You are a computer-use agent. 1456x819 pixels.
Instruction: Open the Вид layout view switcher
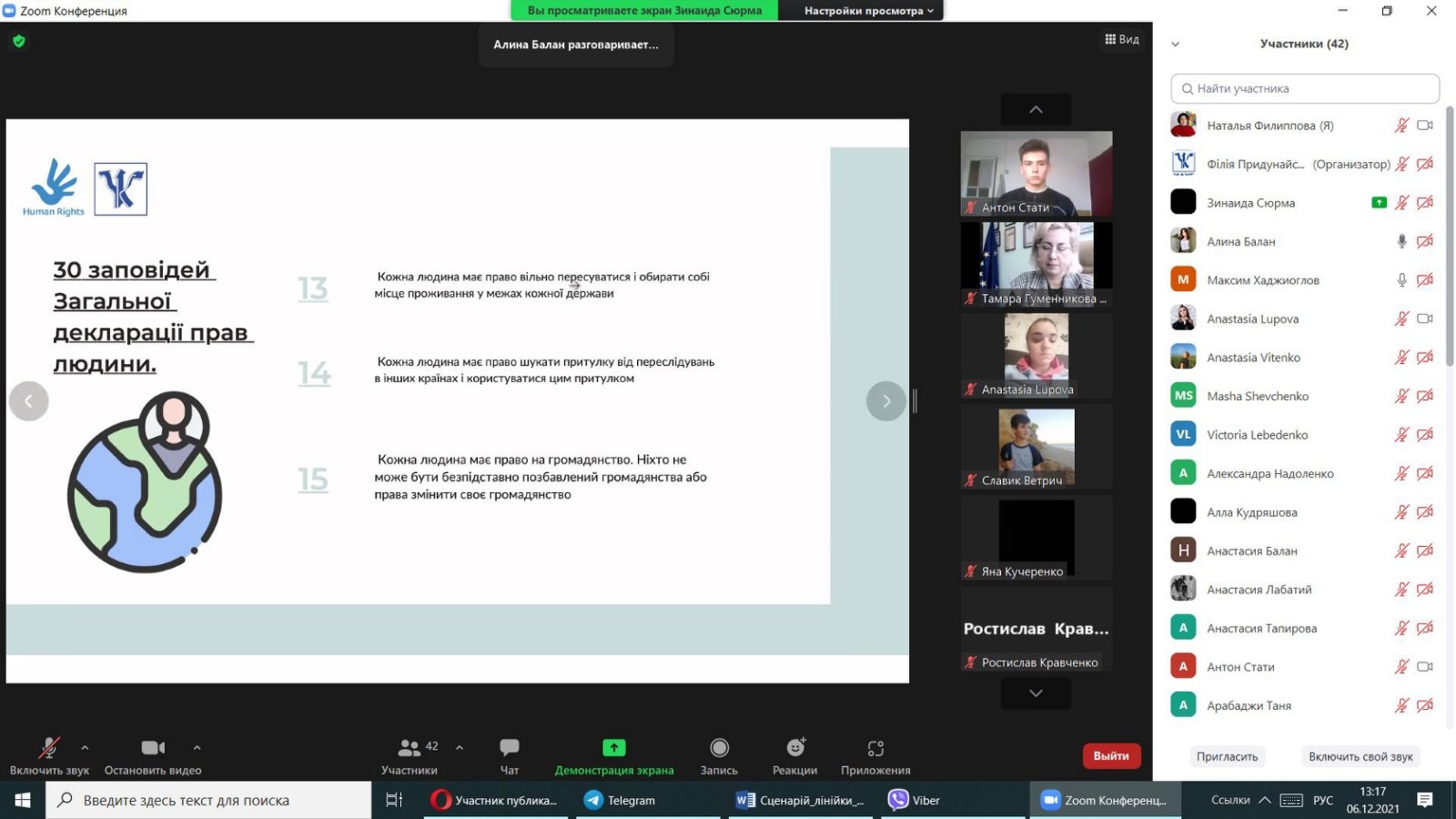(1122, 39)
